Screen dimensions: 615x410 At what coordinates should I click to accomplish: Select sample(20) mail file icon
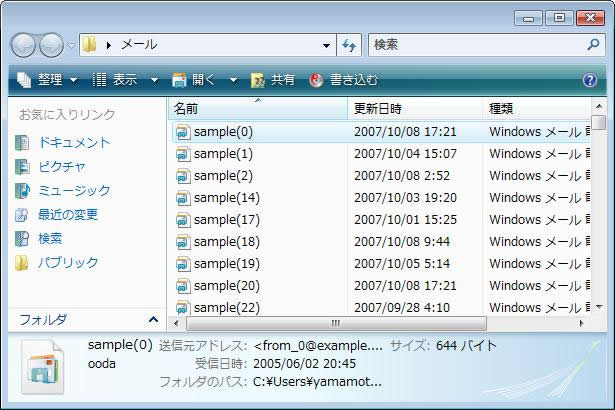pos(183,286)
